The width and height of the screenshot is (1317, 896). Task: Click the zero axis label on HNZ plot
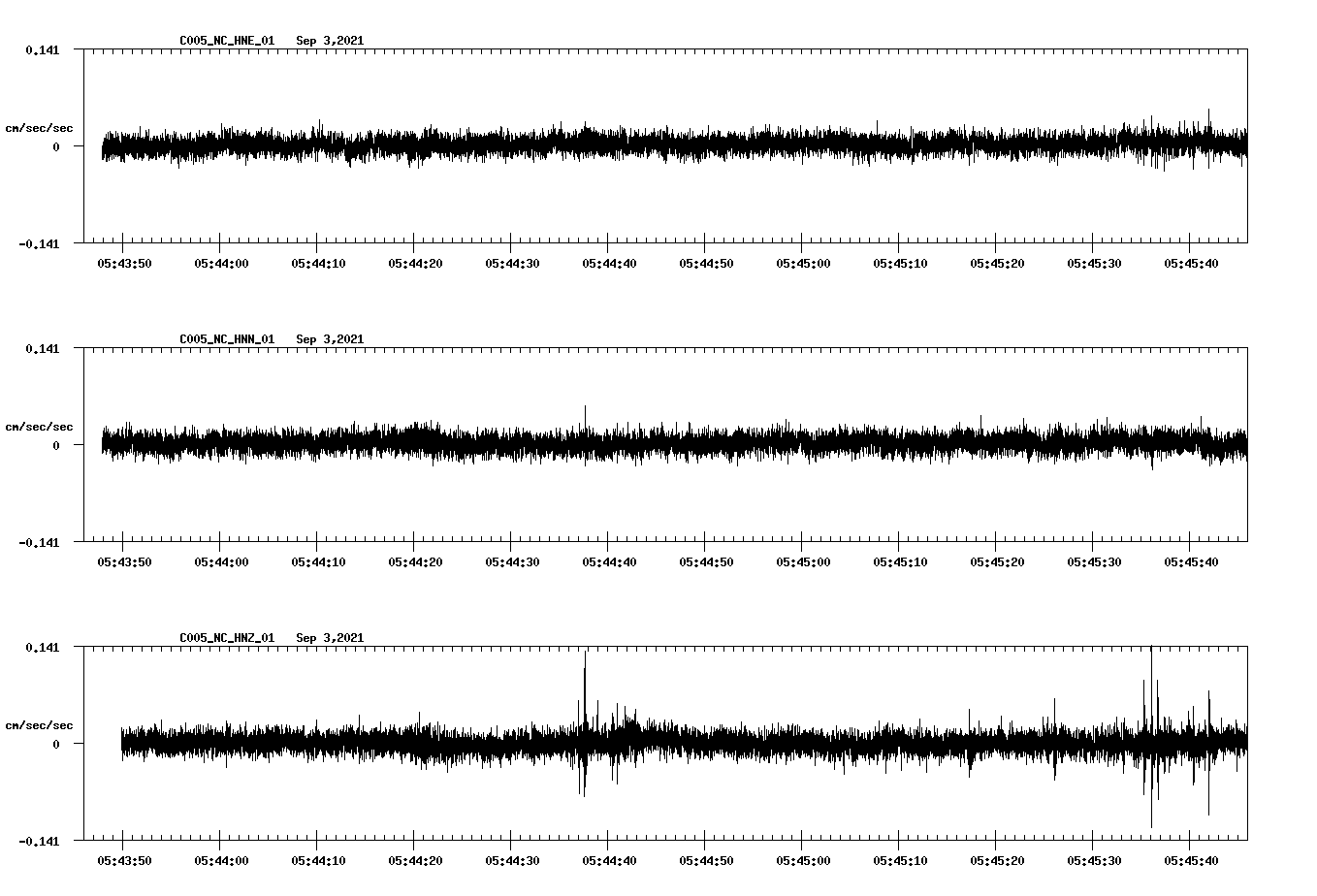56,745
